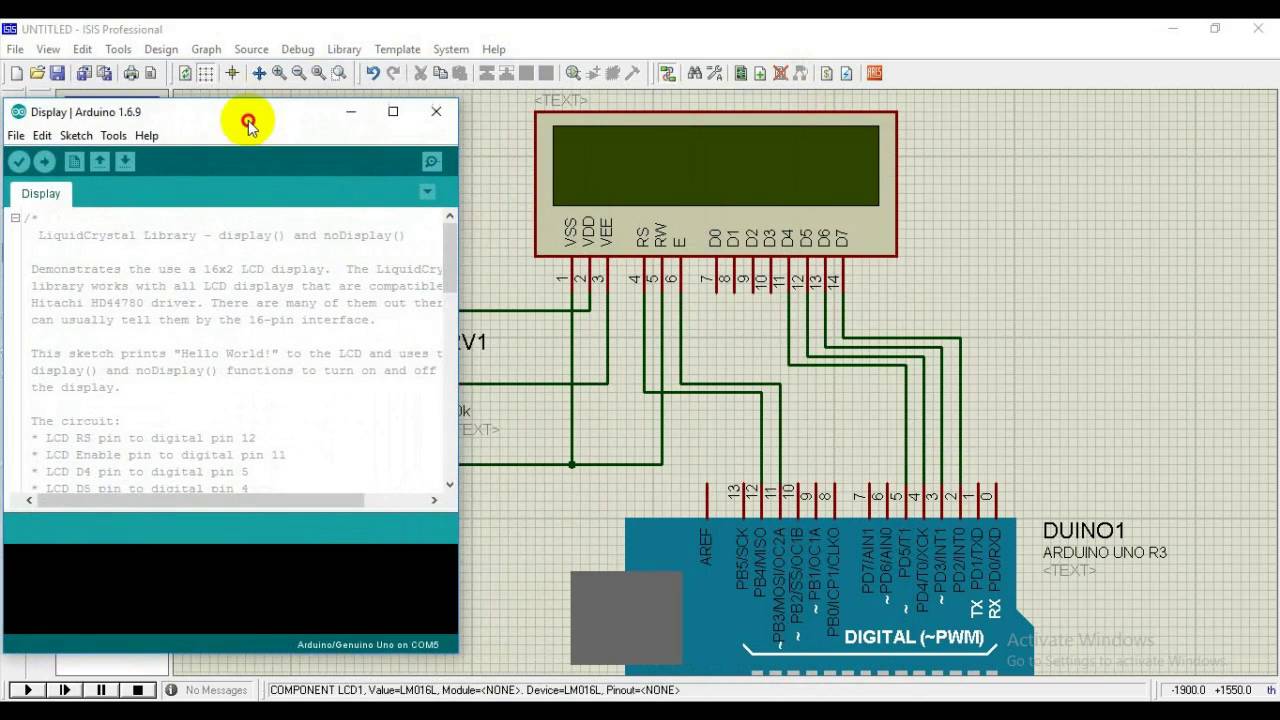Click the Arduino Verify checkmark button
Image resolution: width=1280 pixels, height=720 pixels.
pos(19,162)
